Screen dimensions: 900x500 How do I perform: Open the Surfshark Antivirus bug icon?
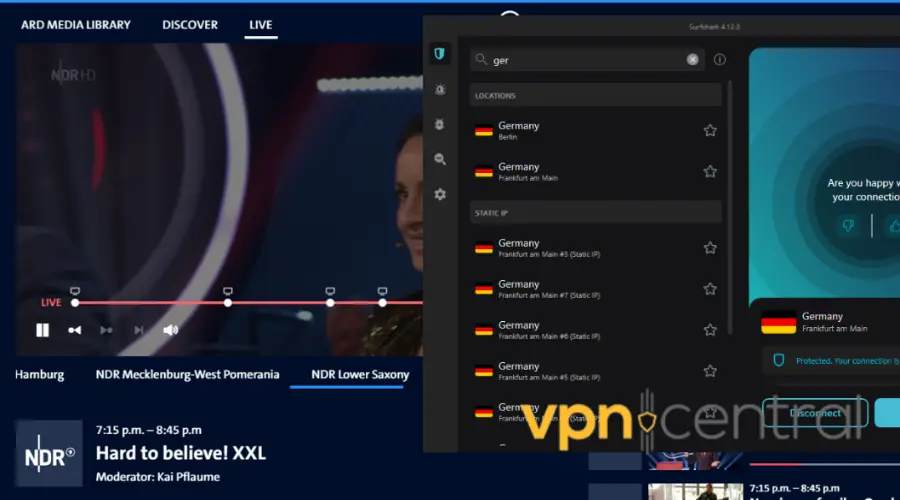[x=440, y=125]
